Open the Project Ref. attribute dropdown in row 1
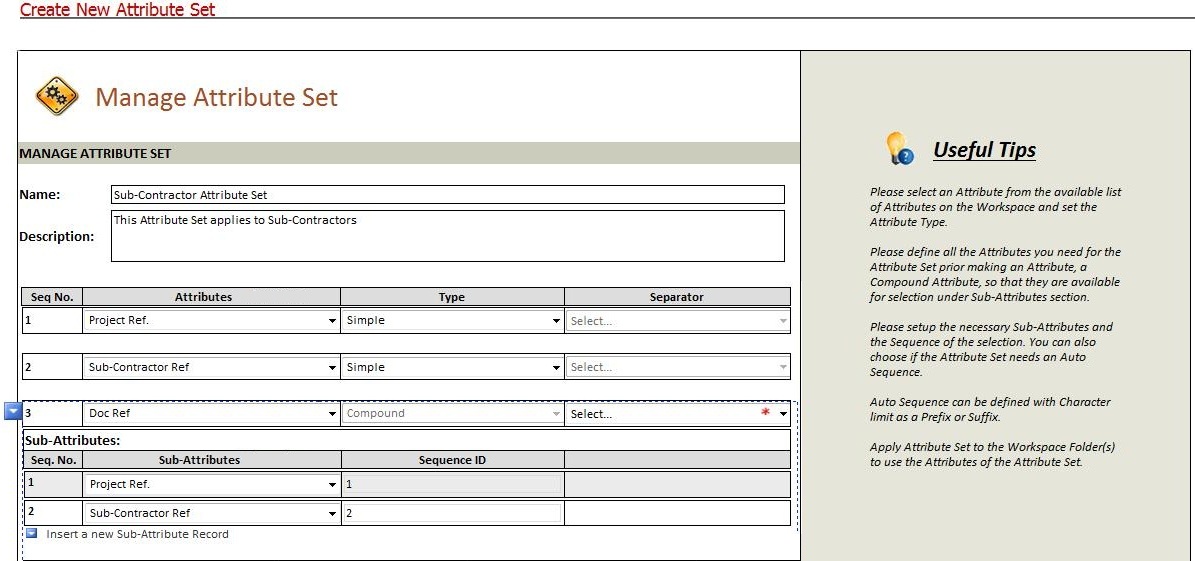This screenshot has width=1195, height=561. 331,321
